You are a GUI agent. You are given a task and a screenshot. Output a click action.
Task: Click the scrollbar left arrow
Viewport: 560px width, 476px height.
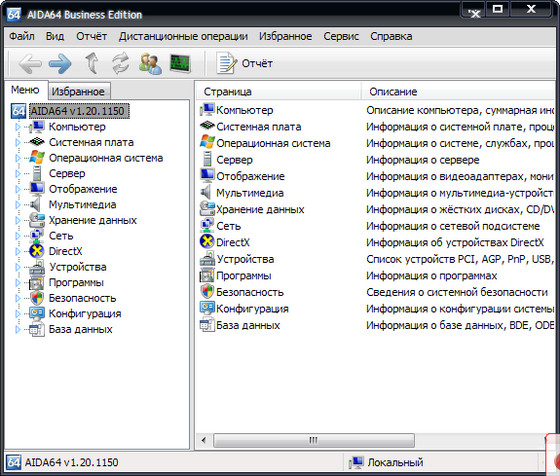coord(204,440)
